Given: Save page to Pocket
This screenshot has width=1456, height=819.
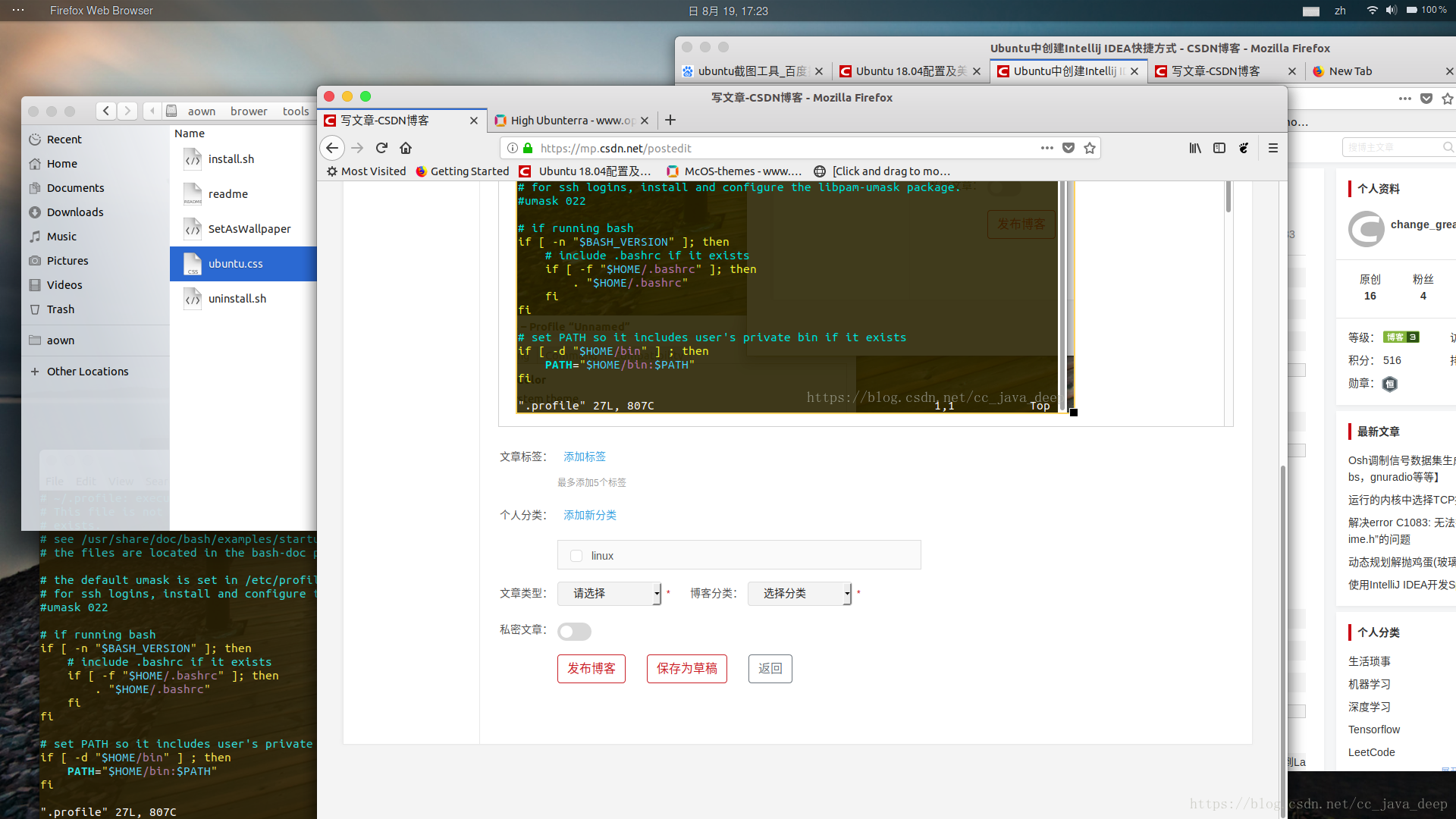Looking at the screenshot, I should point(1068,148).
